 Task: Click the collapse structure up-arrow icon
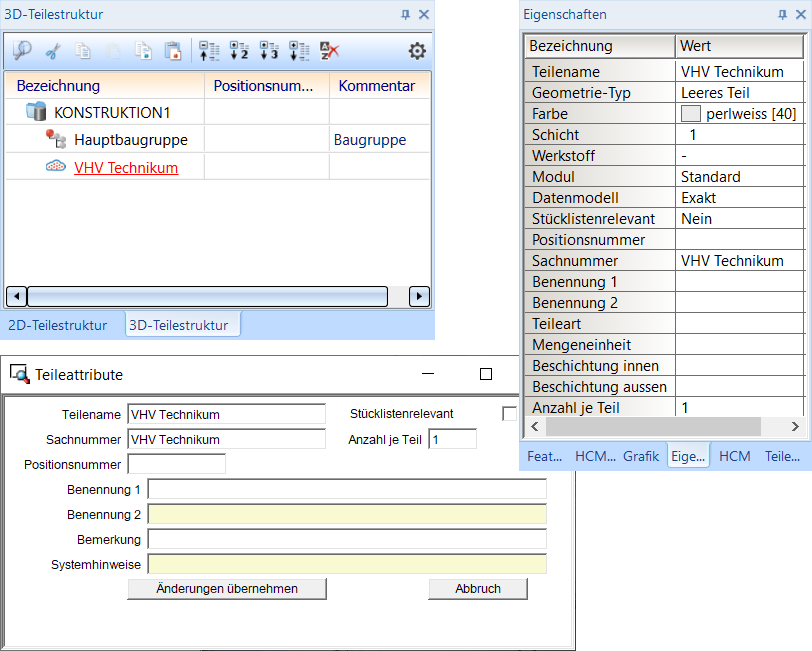point(209,51)
